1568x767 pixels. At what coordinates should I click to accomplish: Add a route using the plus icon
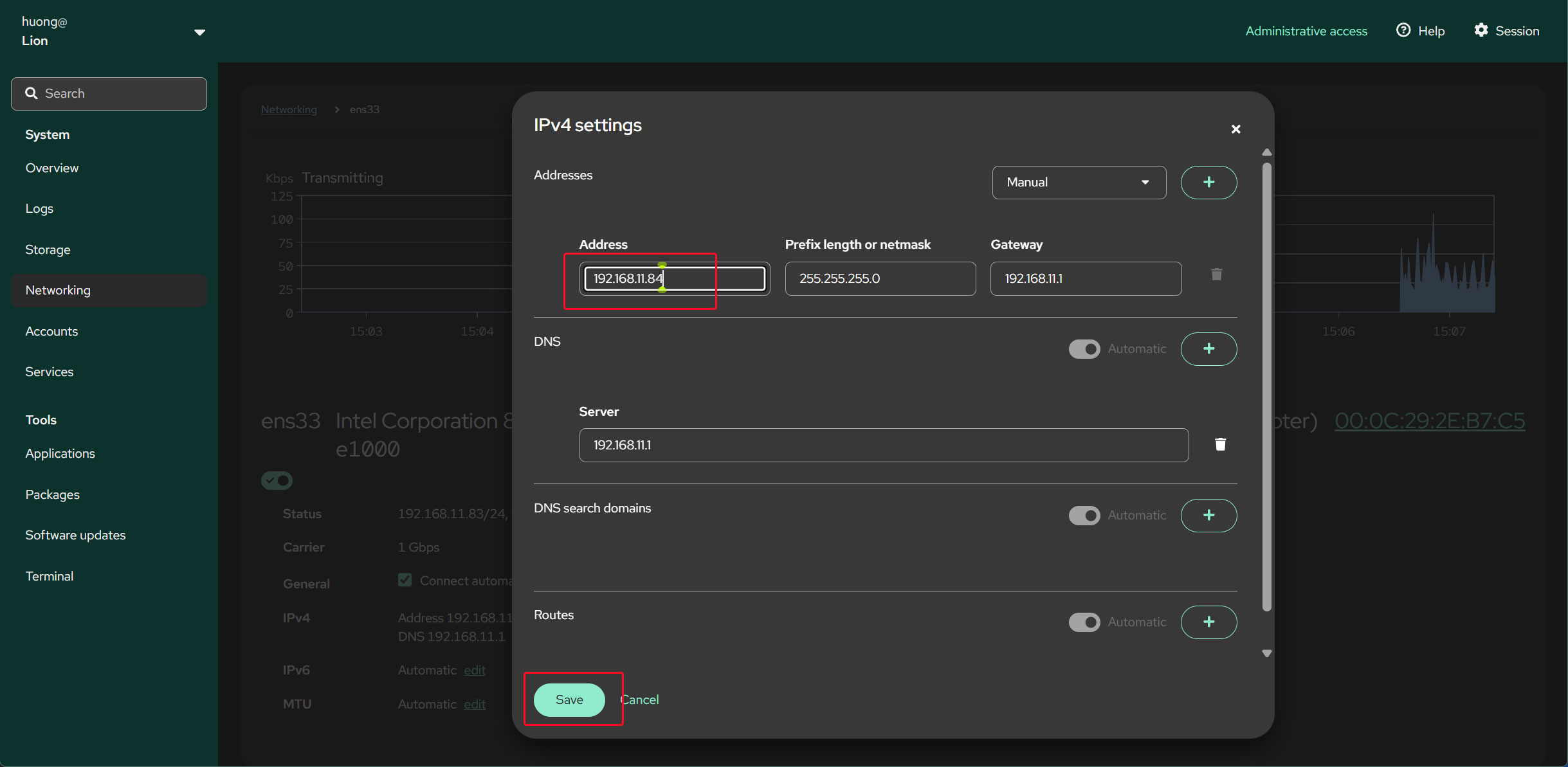point(1208,622)
